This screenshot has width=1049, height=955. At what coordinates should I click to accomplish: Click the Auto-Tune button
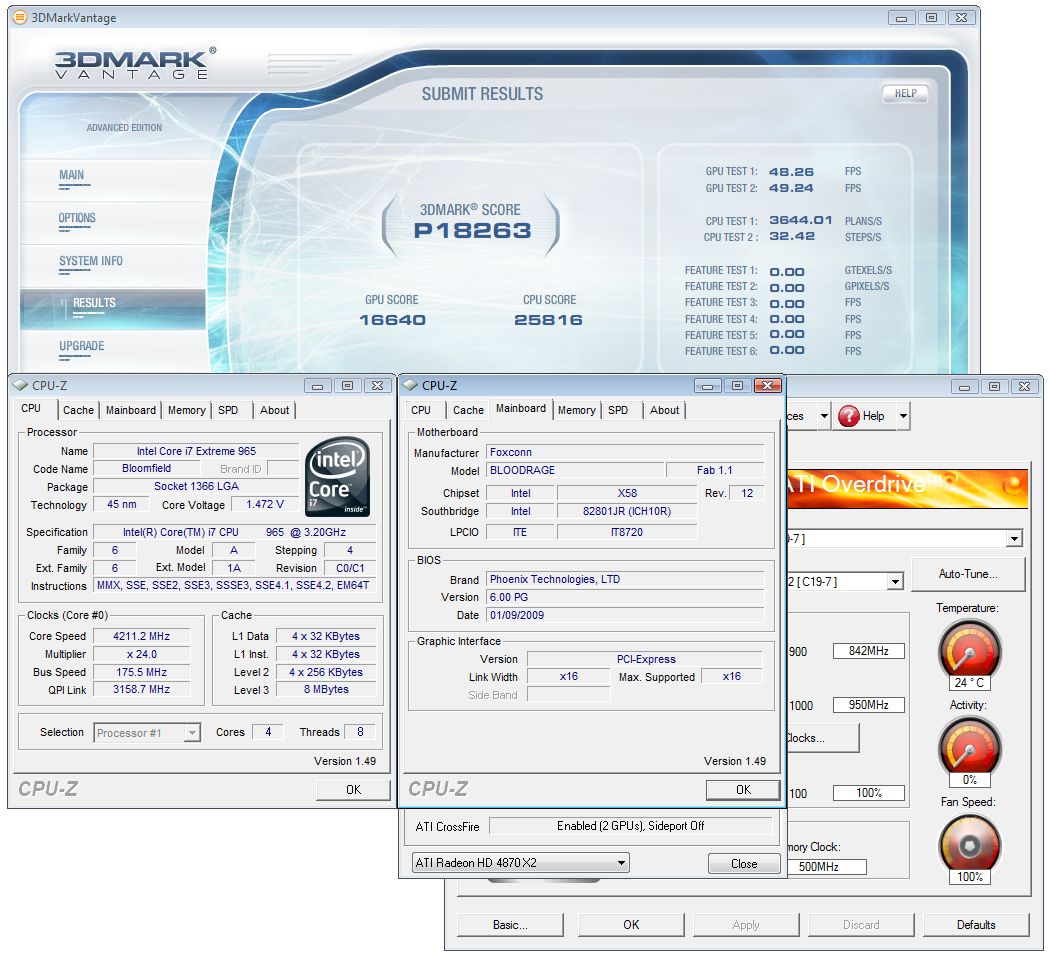coord(967,574)
